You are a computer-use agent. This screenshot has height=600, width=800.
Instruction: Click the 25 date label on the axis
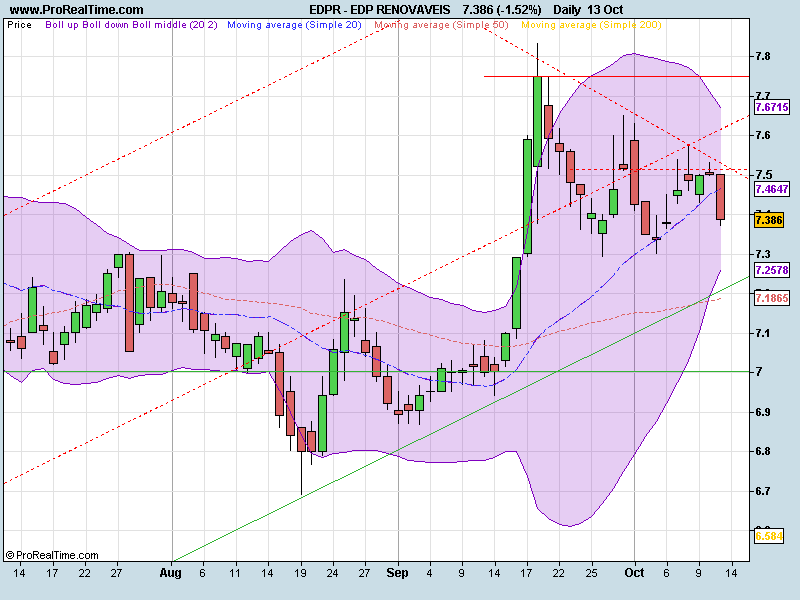pos(591,573)
